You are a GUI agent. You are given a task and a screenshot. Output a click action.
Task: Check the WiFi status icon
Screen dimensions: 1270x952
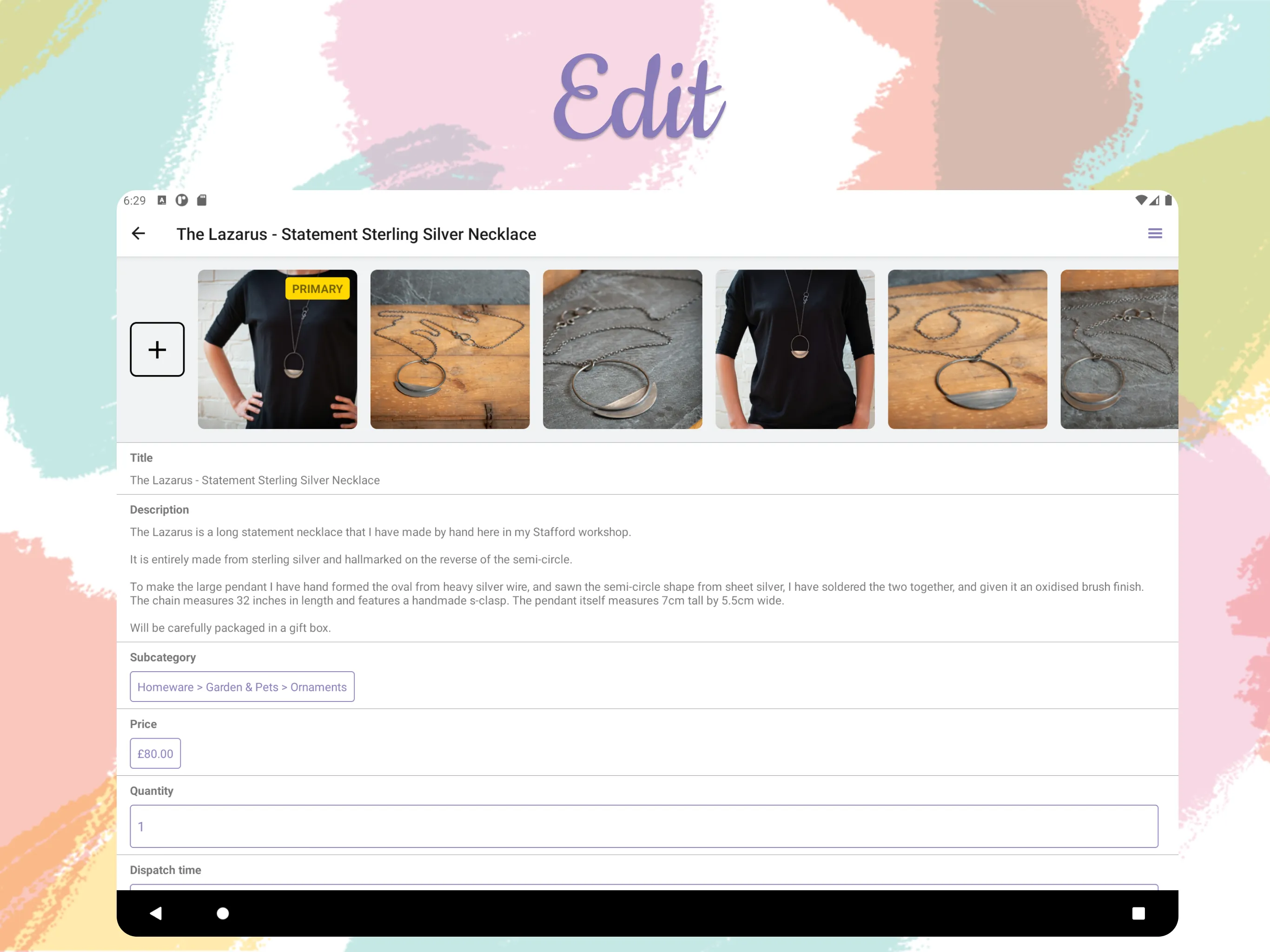coord(1141,200)
